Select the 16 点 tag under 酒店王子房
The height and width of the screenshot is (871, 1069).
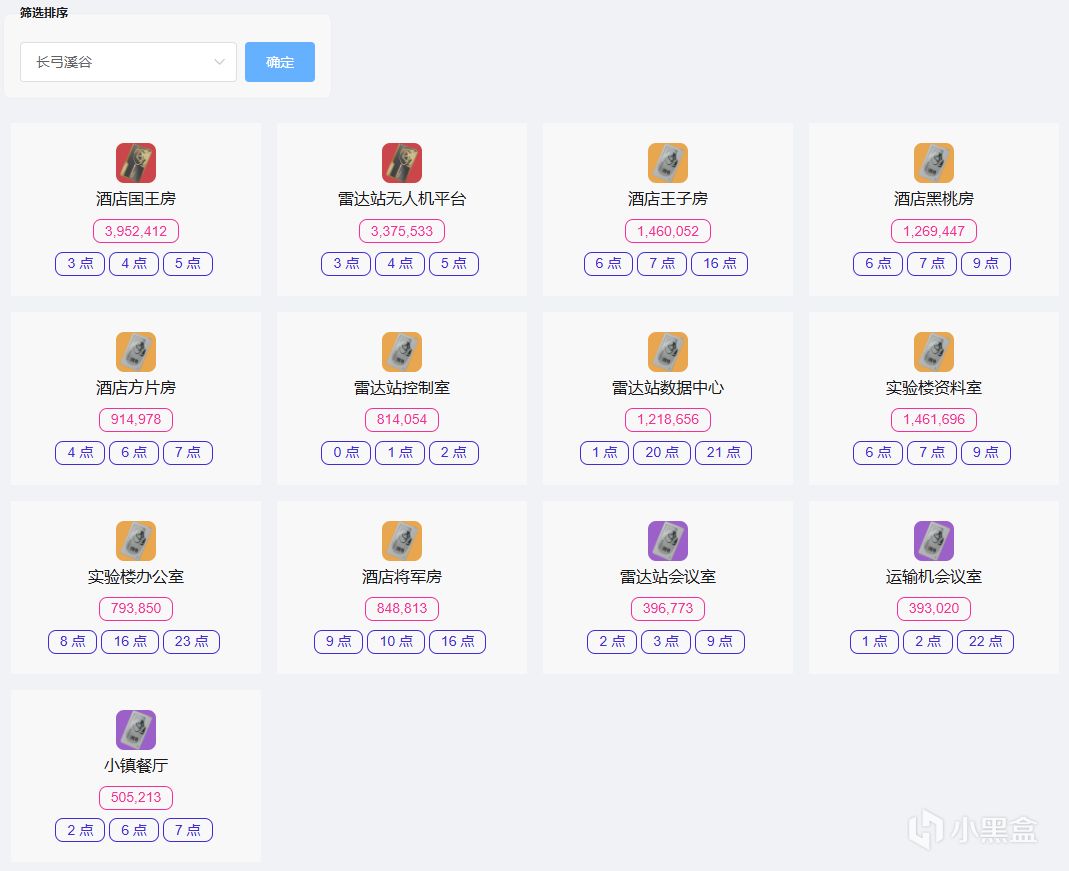tap(720, 264)
